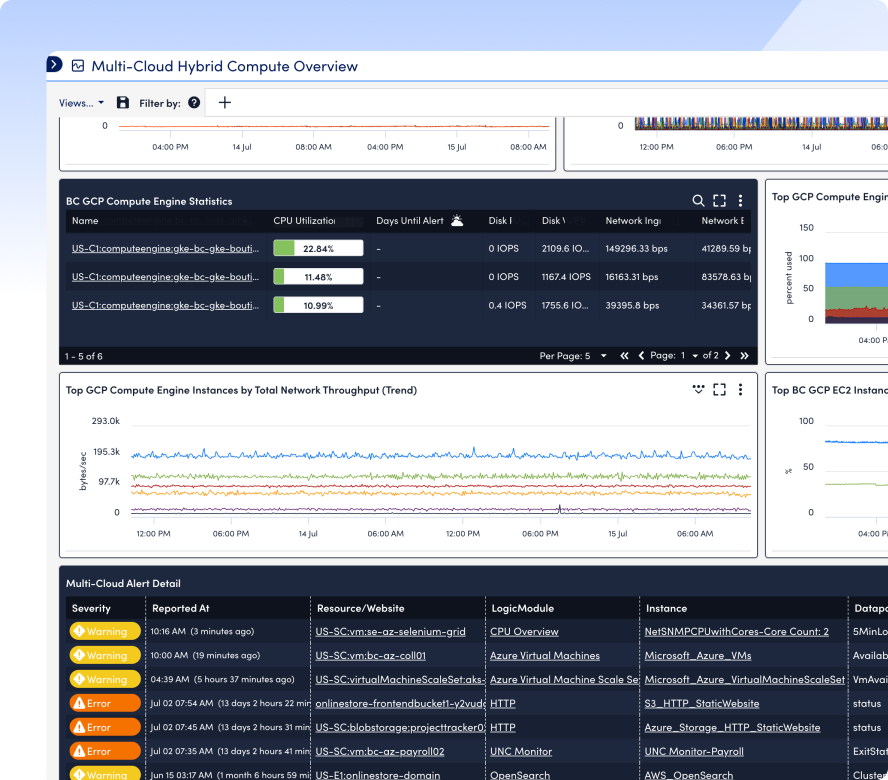Open the OpenSearch LogicModule link
This screenshot has width=888, height=780.
520,775
